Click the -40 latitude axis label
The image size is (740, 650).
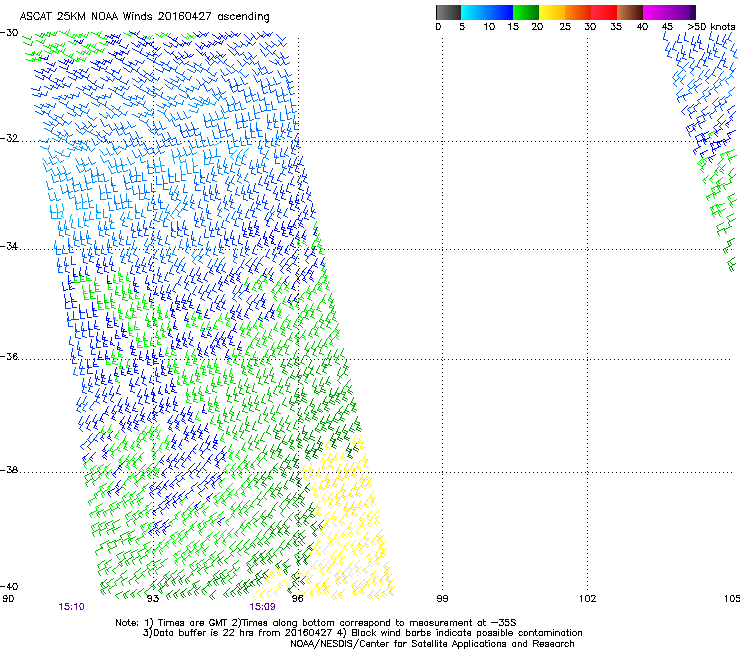tap(9, 586)
